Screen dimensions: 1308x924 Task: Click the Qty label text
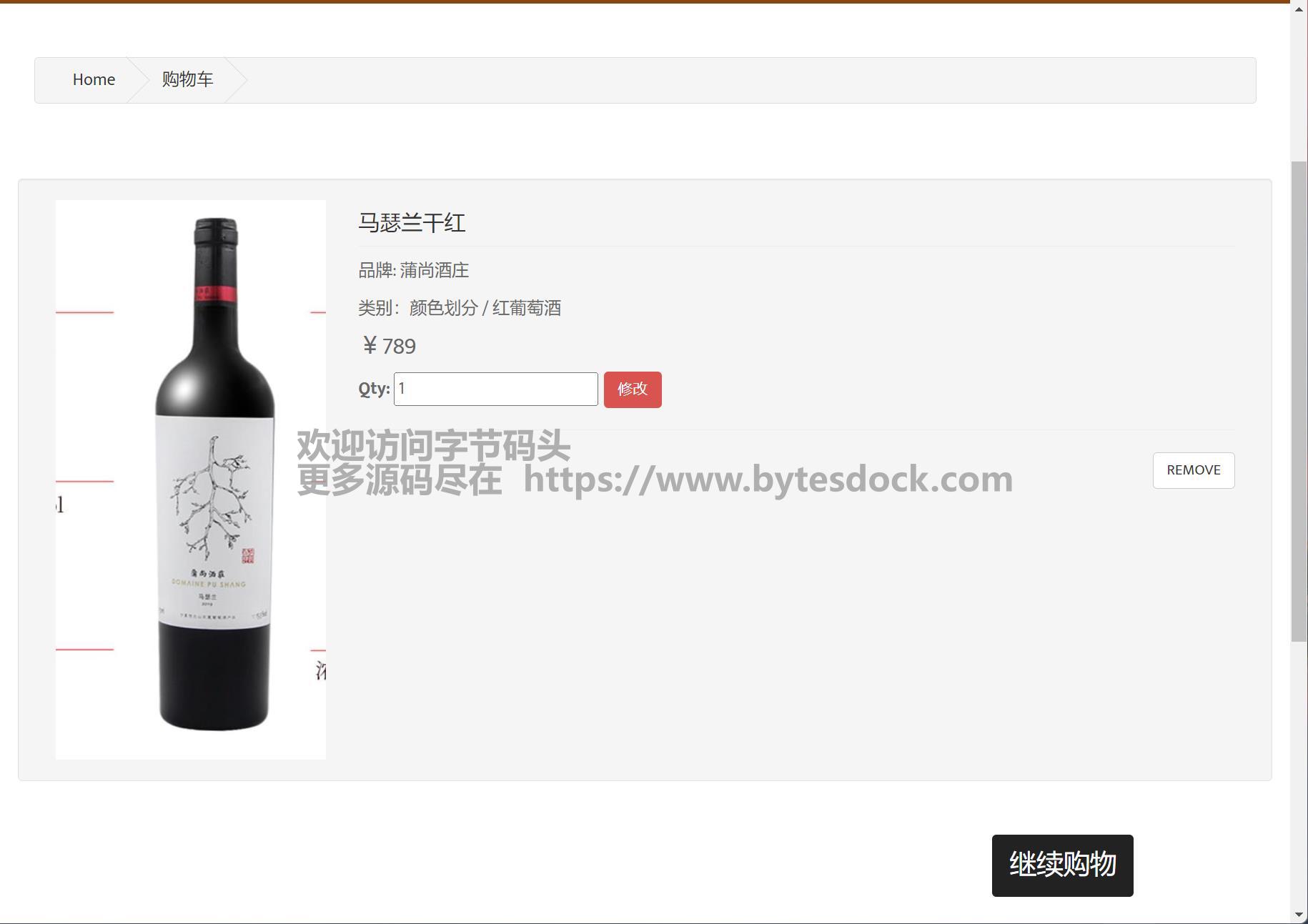pos(374,389)
